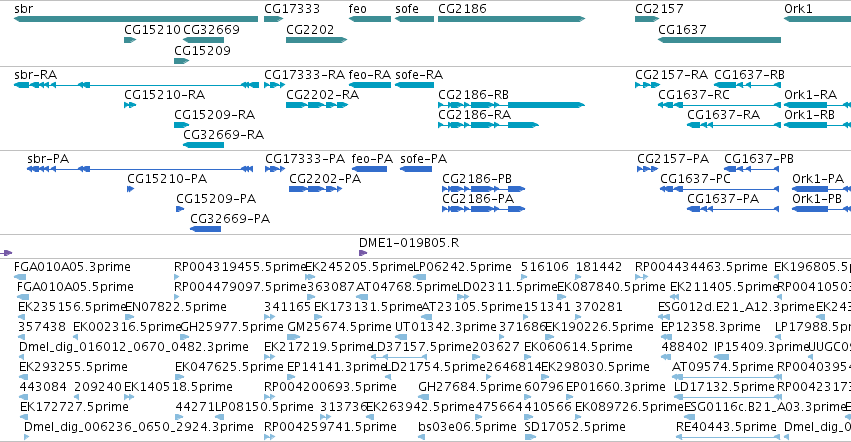The image size is (851, 442).
Task: Select the sbr-RA transcript
Action: pos(137,85)
